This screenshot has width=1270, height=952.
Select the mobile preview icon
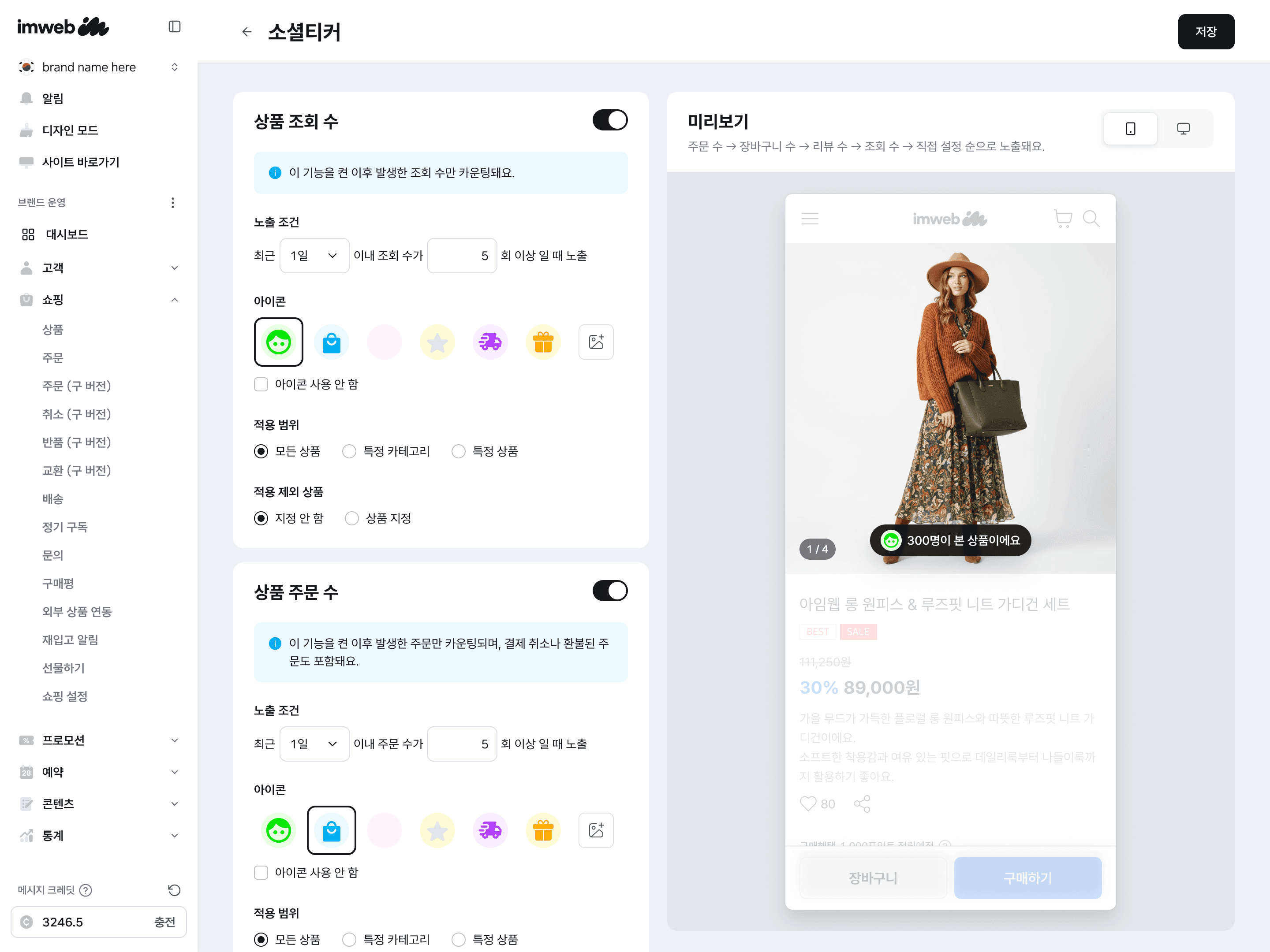(x=1130, y=129)
